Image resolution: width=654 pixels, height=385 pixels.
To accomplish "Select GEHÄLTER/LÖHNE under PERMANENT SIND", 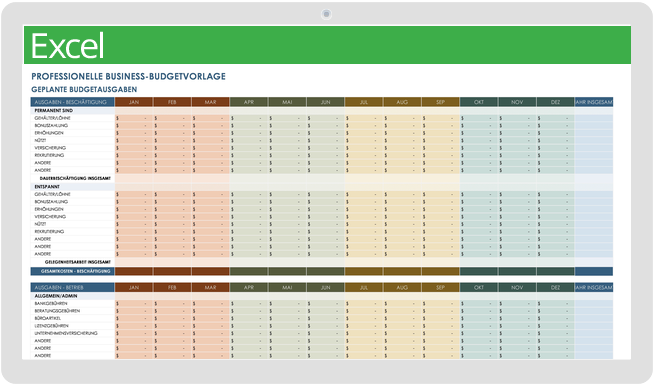I will pos(53,118).
